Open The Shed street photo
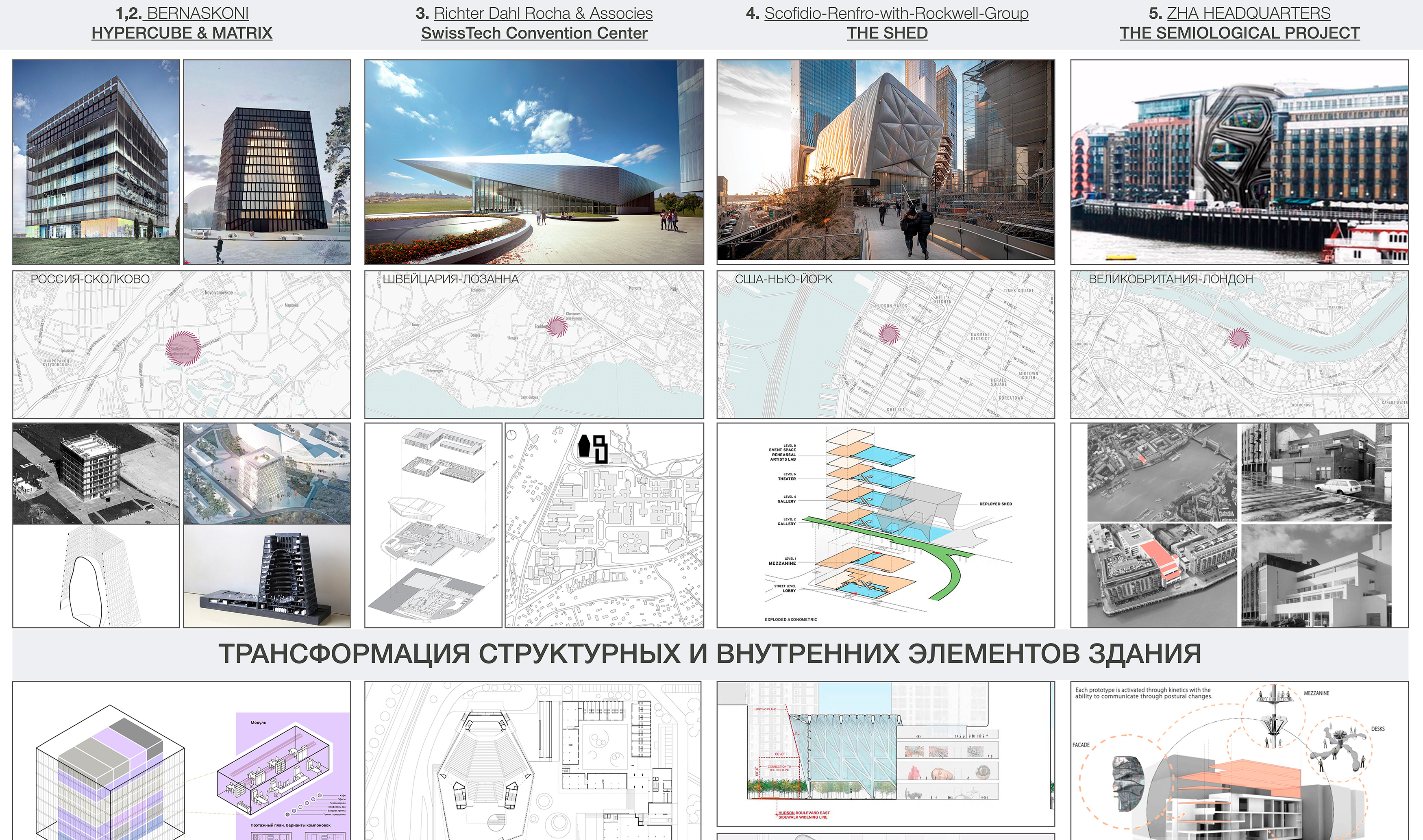 [x=885, y=162]
